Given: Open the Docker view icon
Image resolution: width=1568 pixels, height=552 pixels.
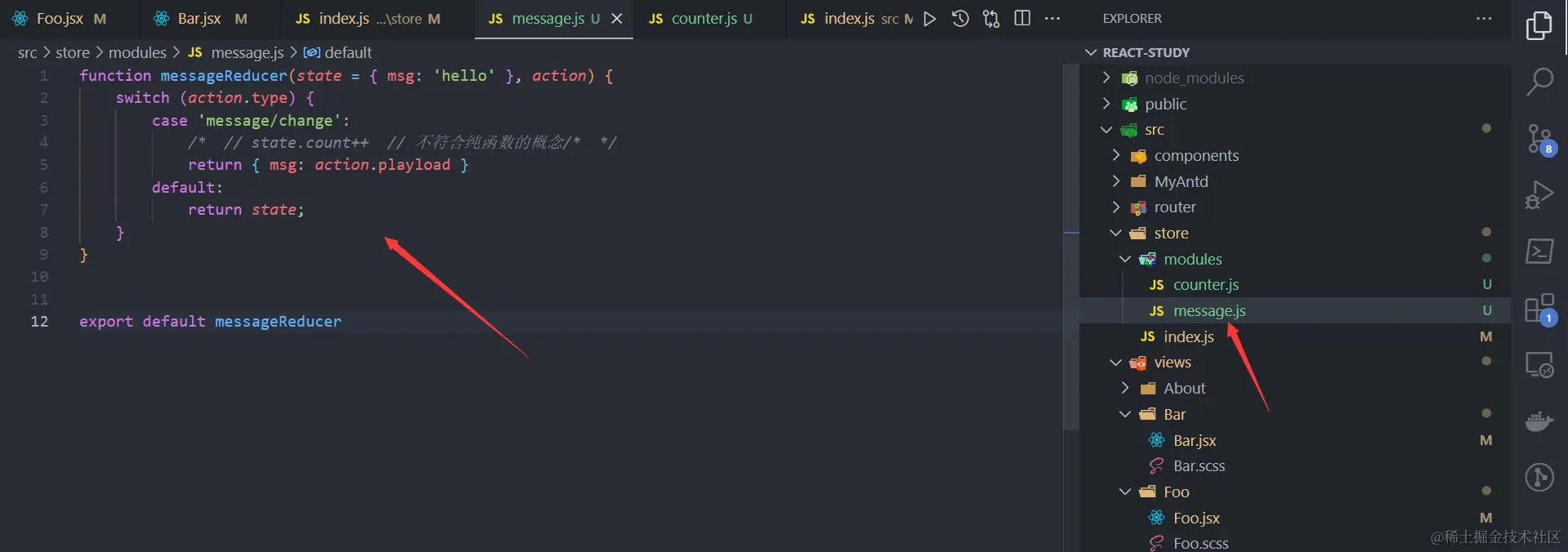Looking at the screenshot, I should [1539, 421].
